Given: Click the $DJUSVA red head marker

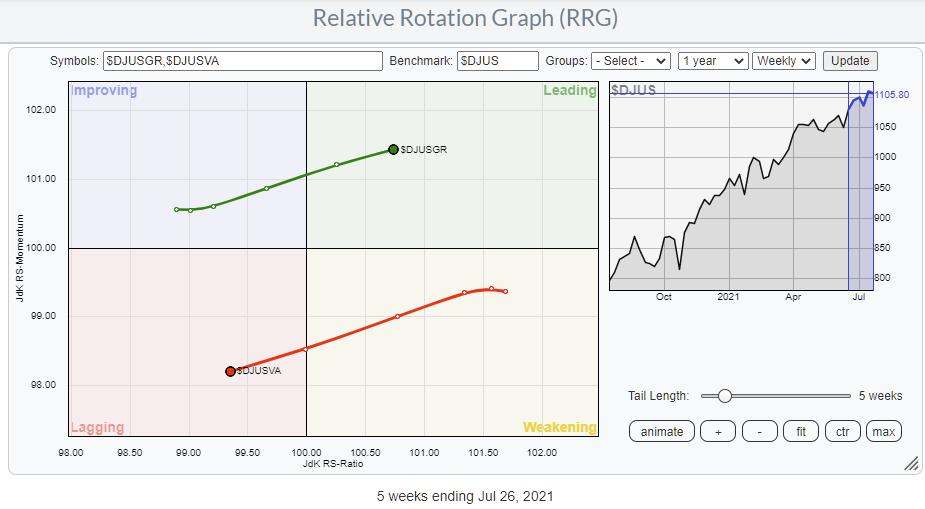Looking at the screenshot, I should pos(230,371).
